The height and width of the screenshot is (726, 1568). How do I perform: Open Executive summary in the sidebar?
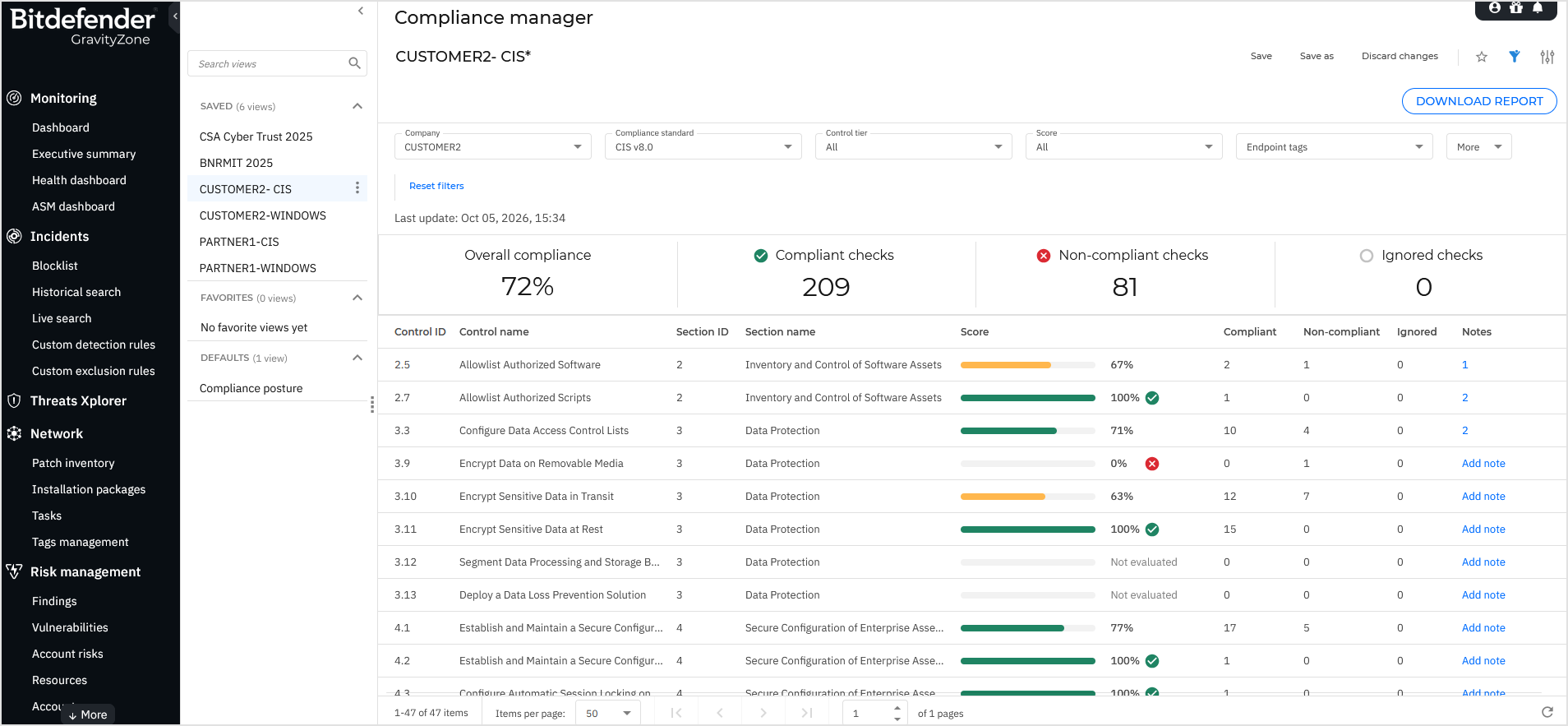[84, 154]
